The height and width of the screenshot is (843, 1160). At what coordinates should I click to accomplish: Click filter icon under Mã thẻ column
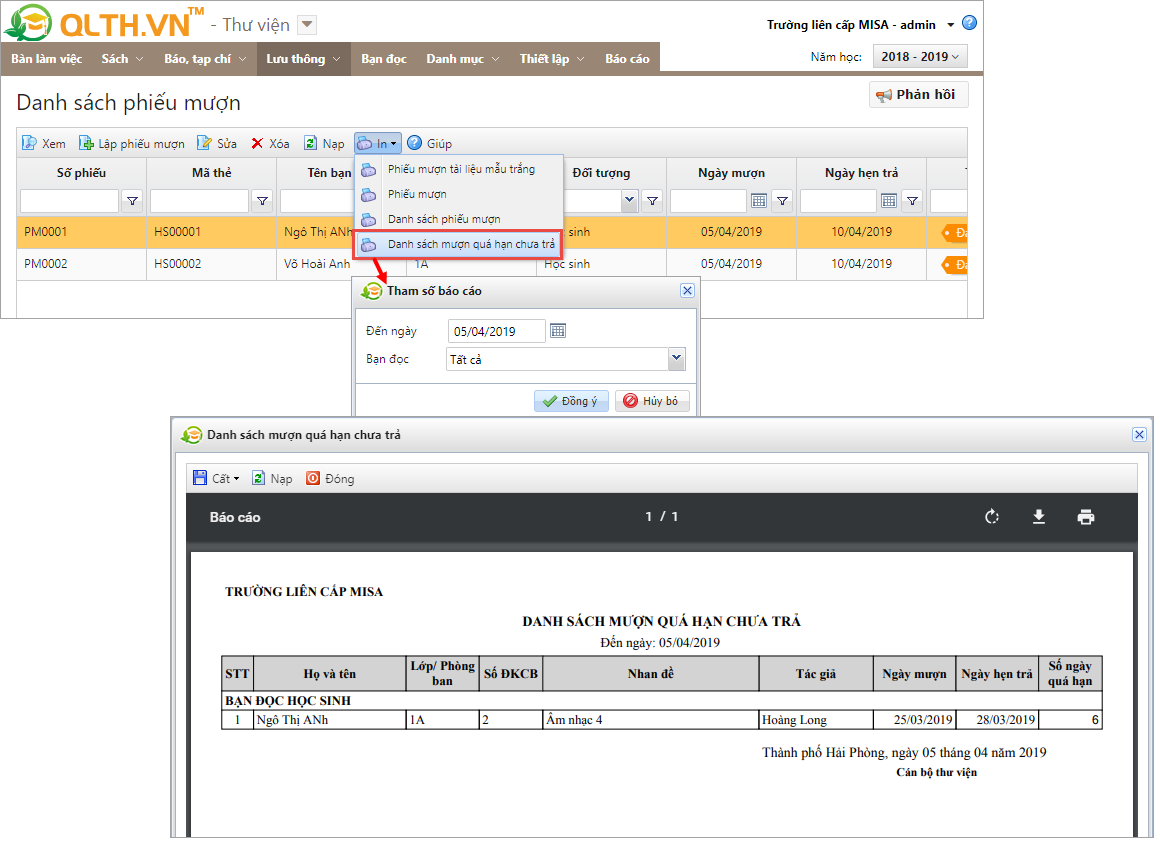[x=263, y=200]
